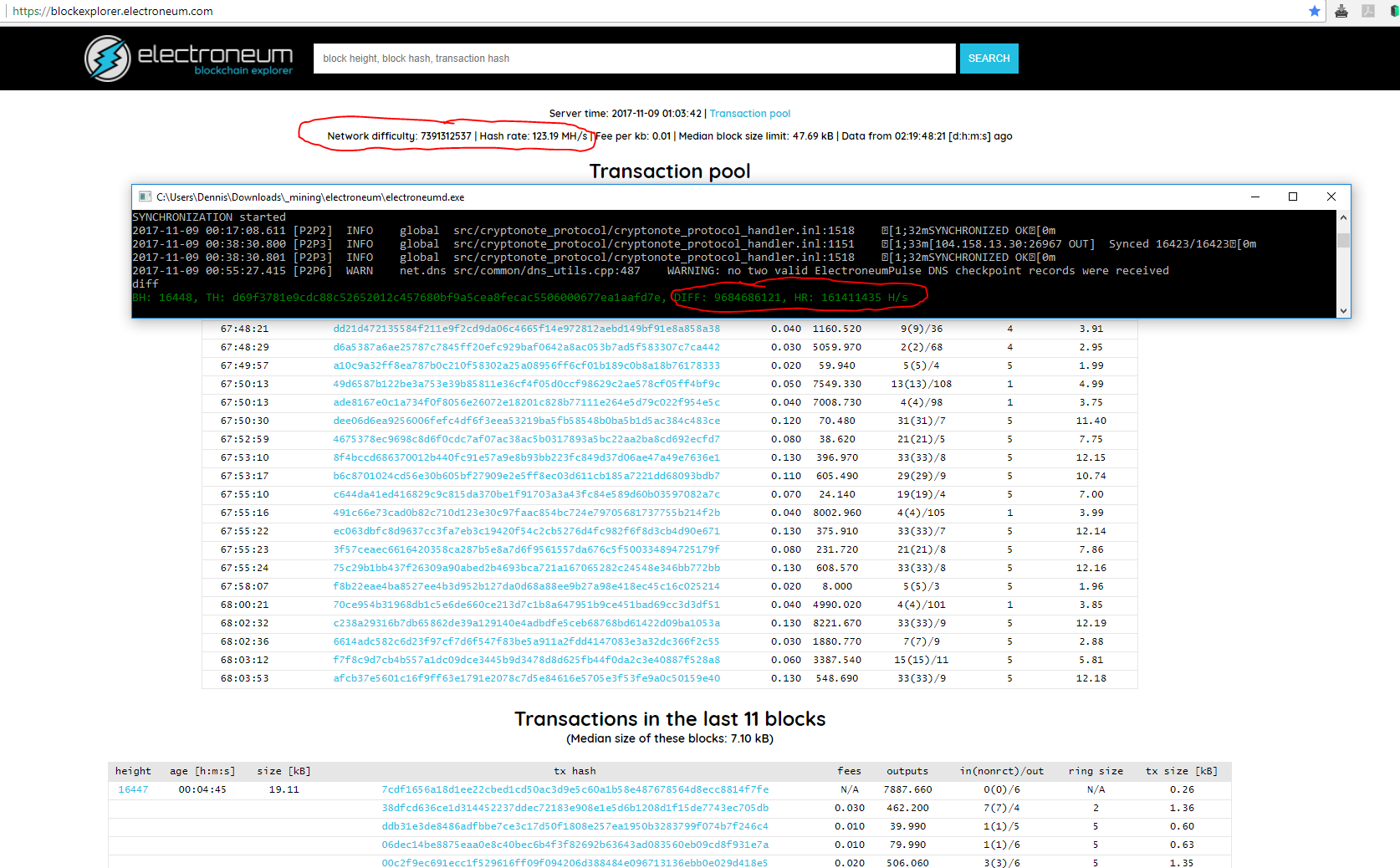Click 'Median size of these blocks: 7.10 kB' text
Screen dimensions: 1400x868
tap(670, 739)
